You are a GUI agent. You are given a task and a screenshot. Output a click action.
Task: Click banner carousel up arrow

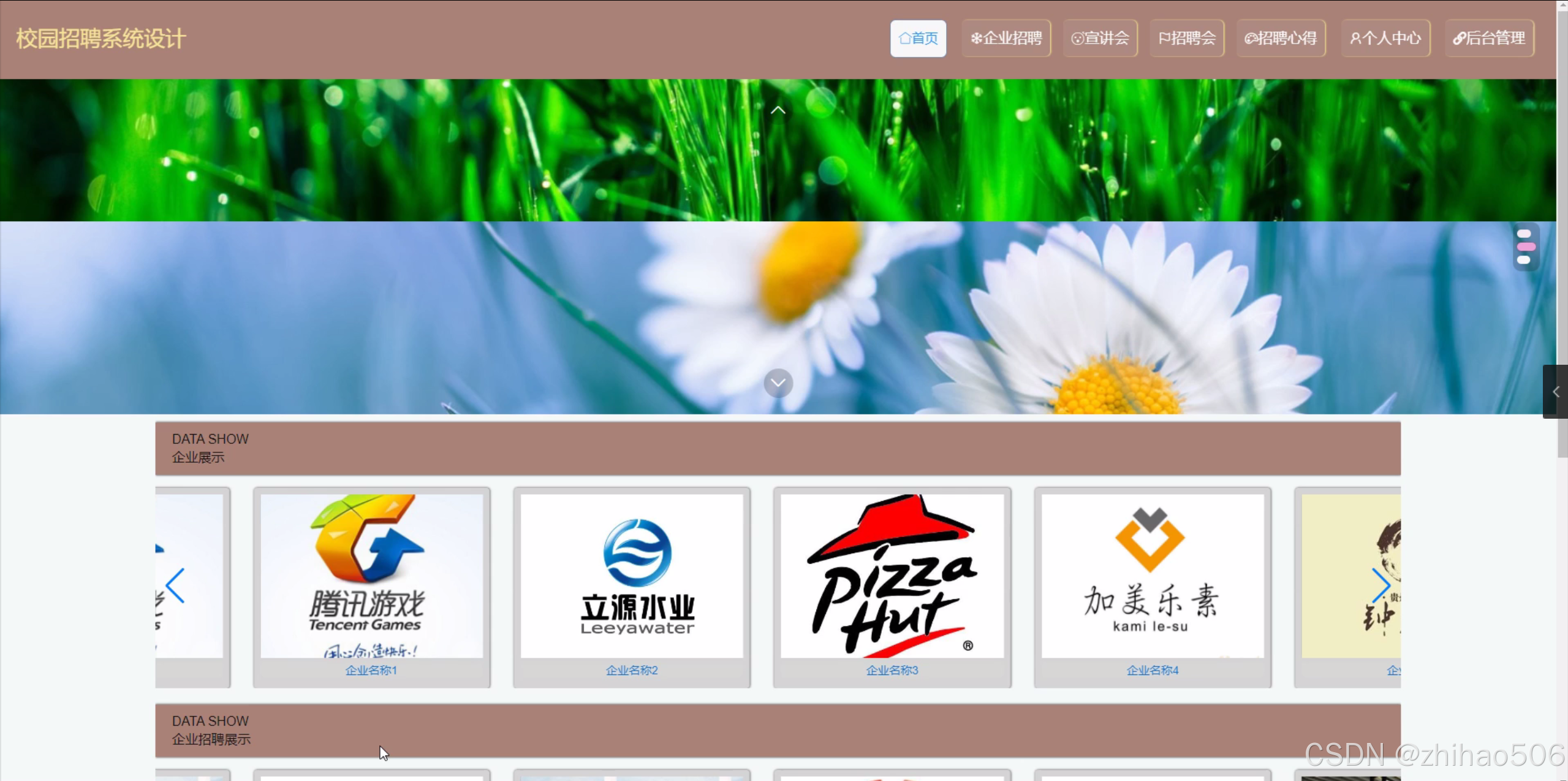click(778, 110)
